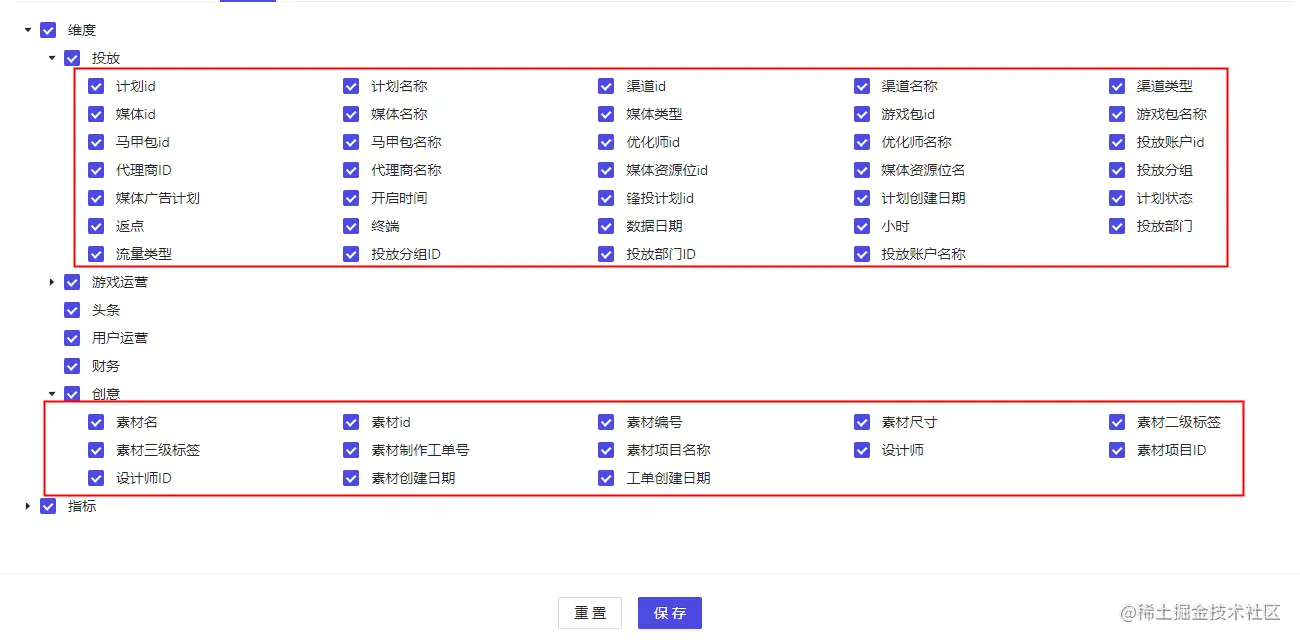The width and height of the screenshot is (1300, 642).
Task: Uncheck the 投放 group checkbox
Action: click(72, 58)
